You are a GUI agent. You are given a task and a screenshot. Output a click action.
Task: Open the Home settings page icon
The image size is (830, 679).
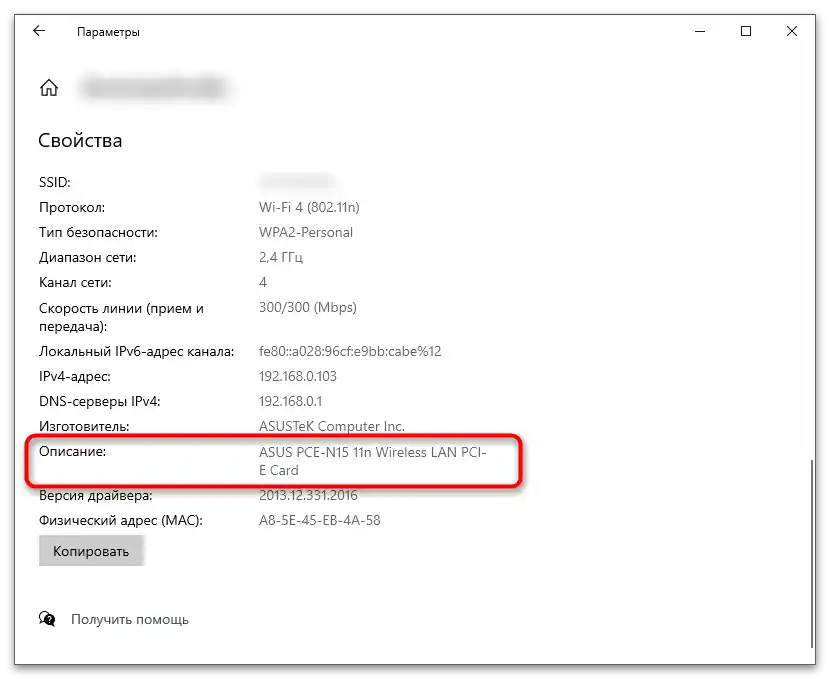pos(49,88)
